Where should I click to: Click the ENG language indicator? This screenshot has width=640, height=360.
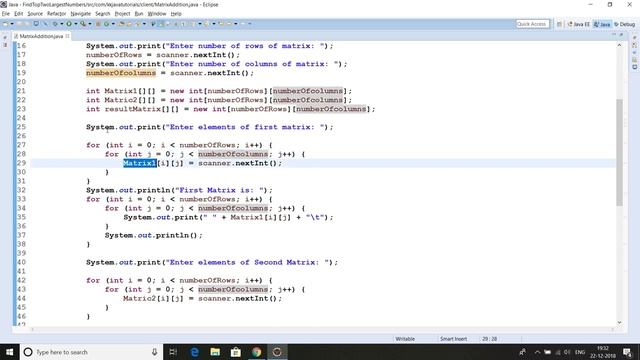(580, 352)
